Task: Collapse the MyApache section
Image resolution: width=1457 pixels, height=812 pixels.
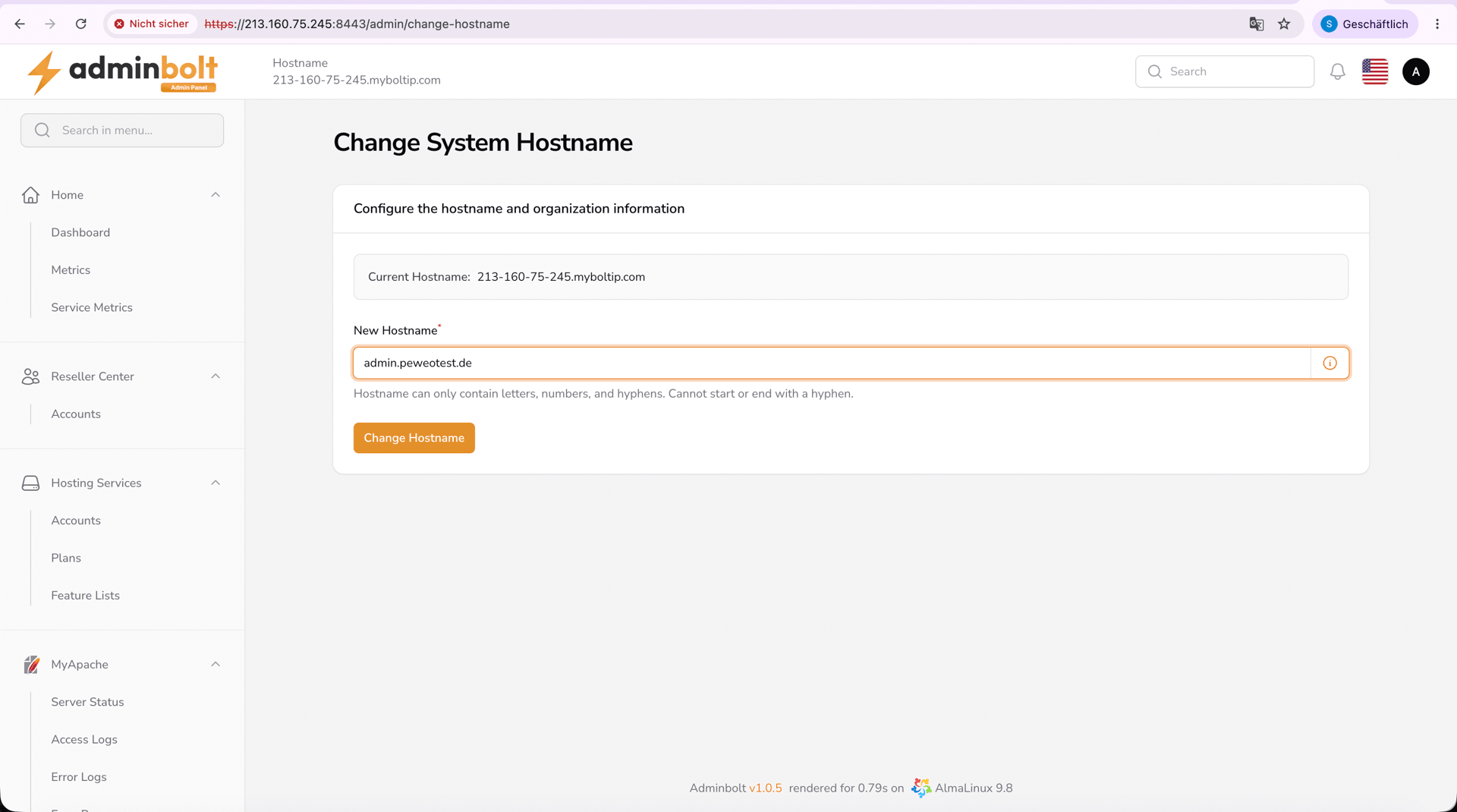Action: pyautogui.click(x=216, y=664)
